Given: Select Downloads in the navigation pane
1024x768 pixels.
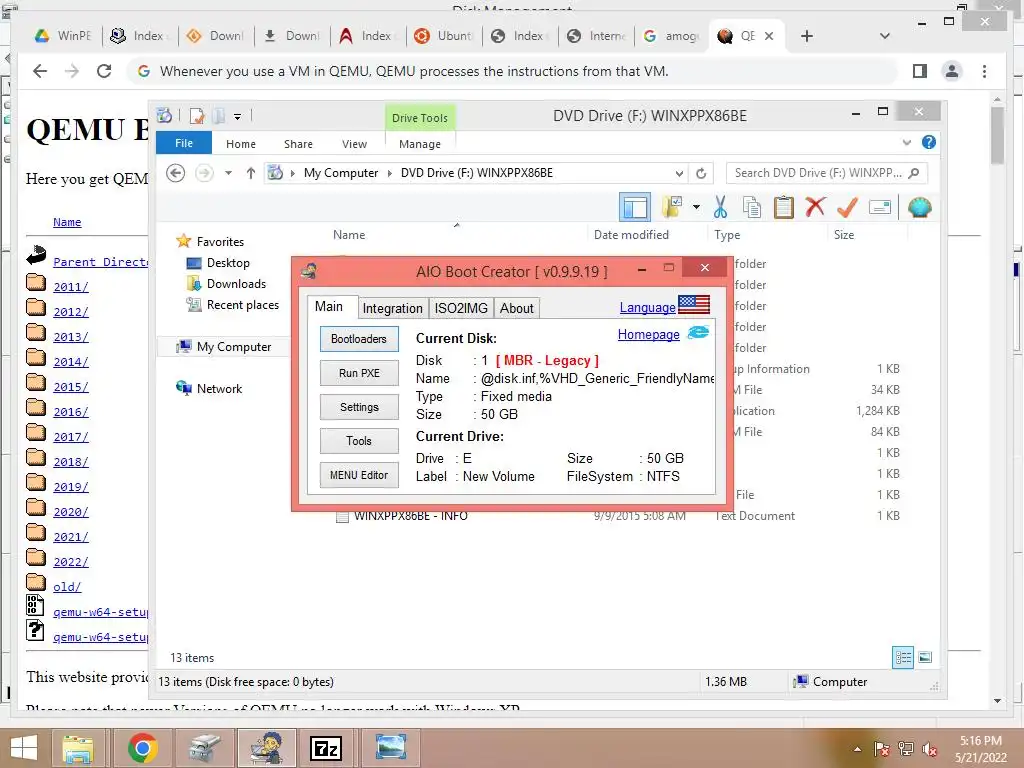Looking at the screenshot, I should tap(227, 284).
